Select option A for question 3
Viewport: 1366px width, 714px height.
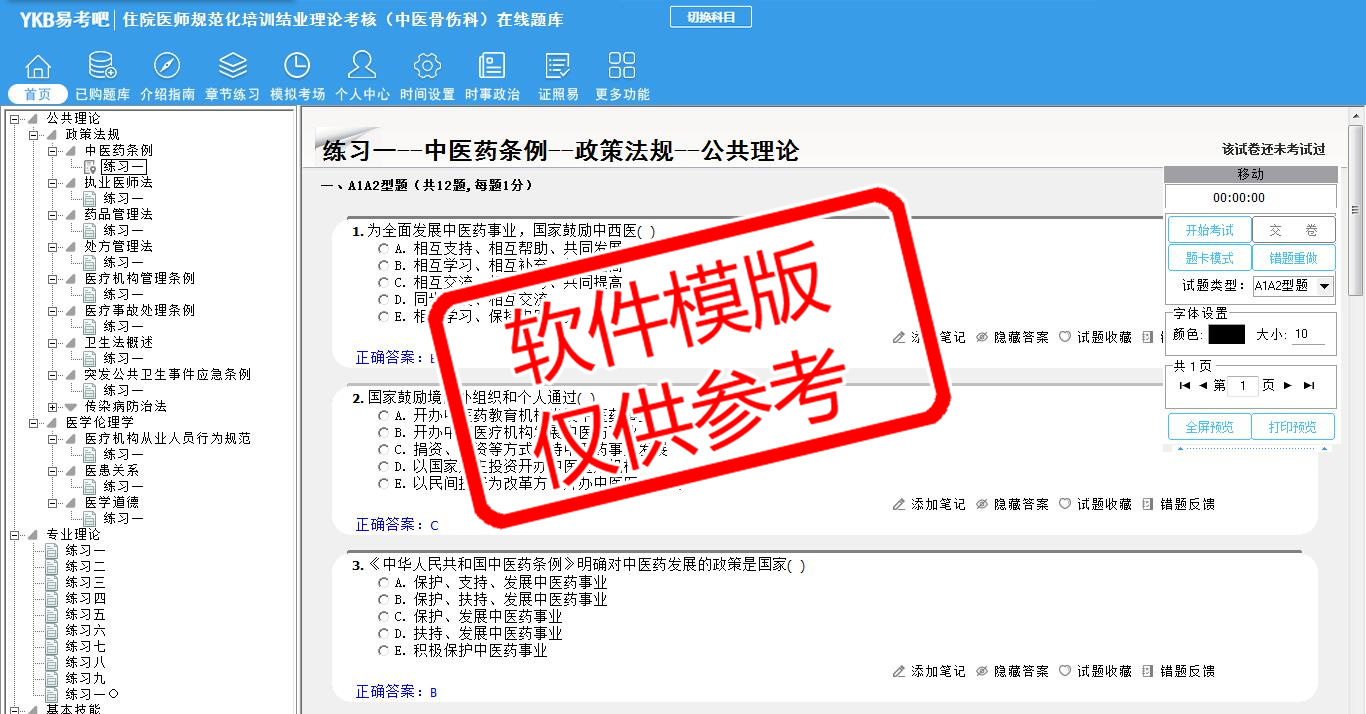(383, 583)
